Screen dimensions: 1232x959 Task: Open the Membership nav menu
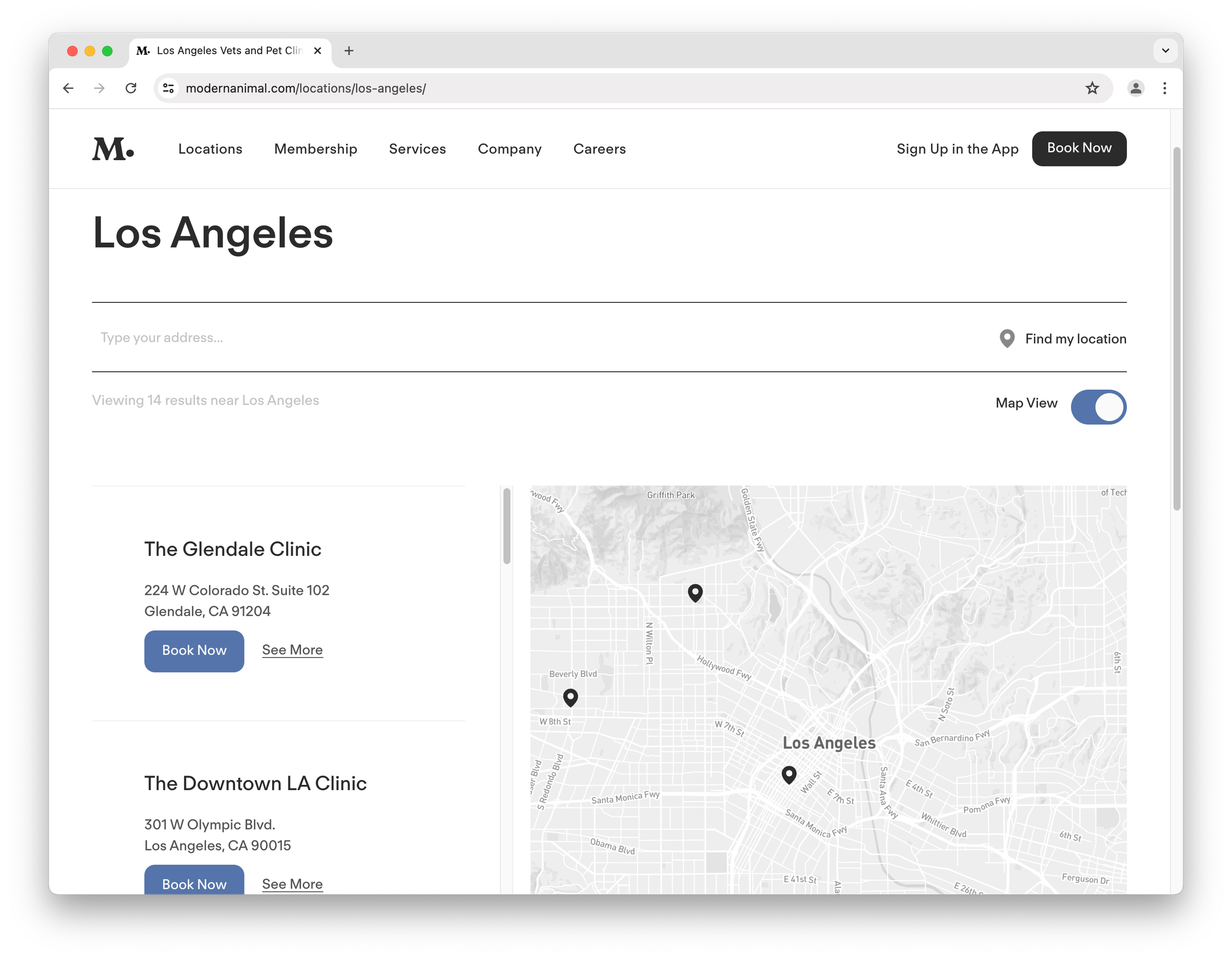pyautogui.click(x=315, y=149)
